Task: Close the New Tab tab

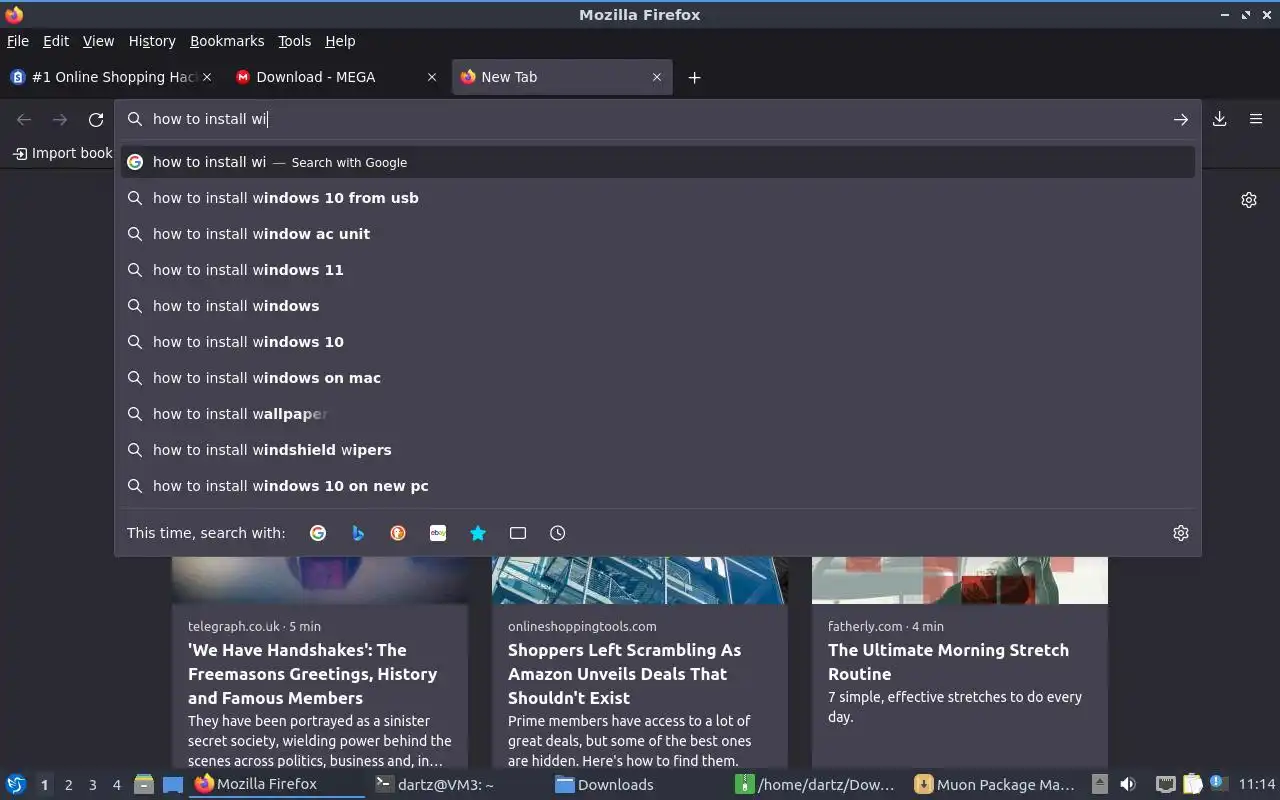Action: [x=657, y=77]
